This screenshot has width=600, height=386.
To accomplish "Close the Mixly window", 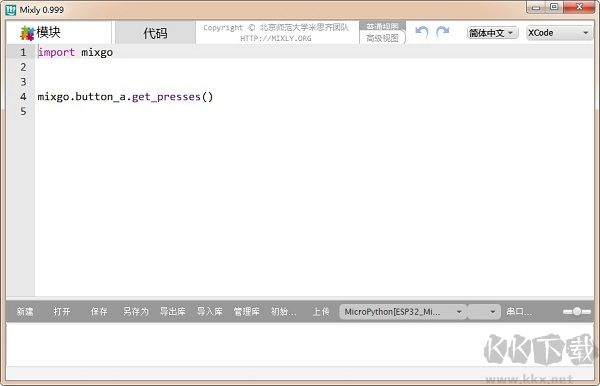I will (579, 7).
